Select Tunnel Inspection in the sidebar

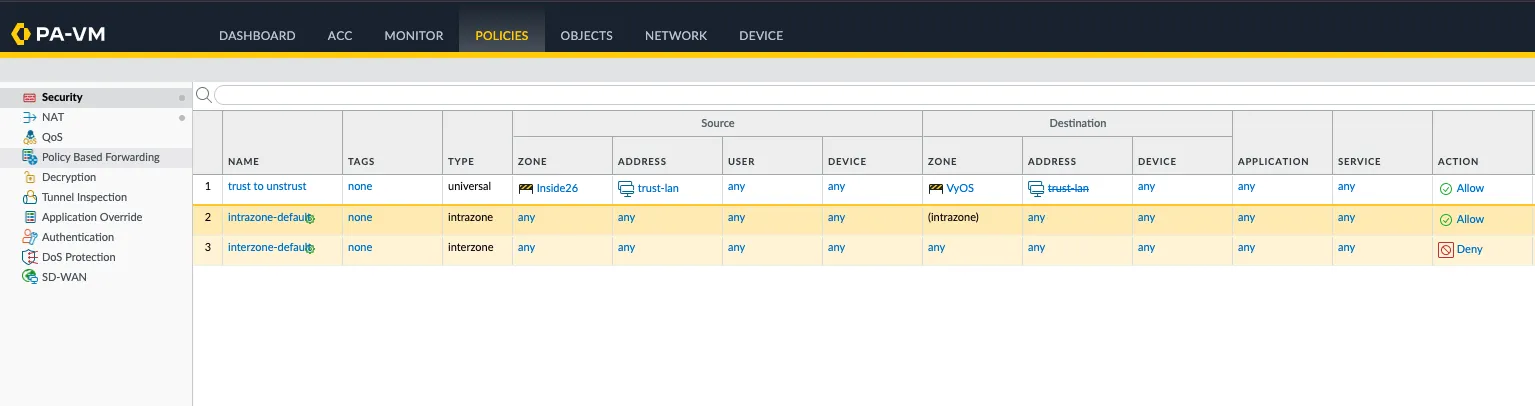[x=85, y=197]
